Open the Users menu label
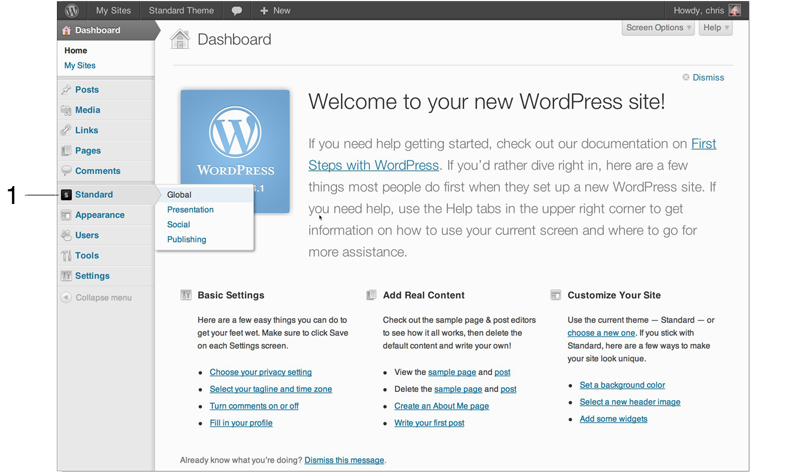Image resolution: width=800 pixels, height=472 pixels. coord(87,235)
